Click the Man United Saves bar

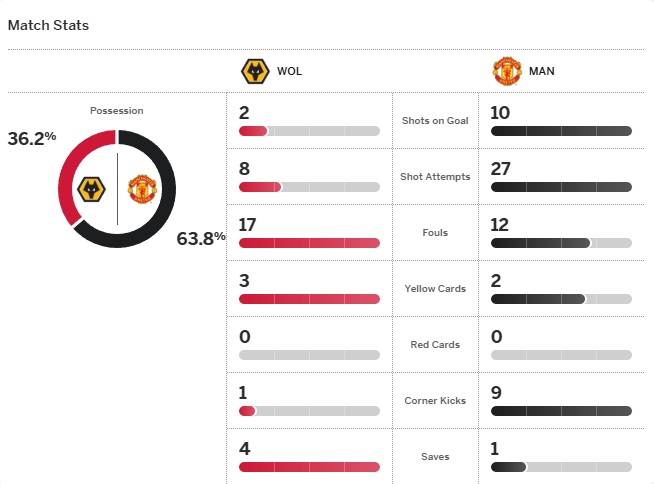click(x=561, y=467)
